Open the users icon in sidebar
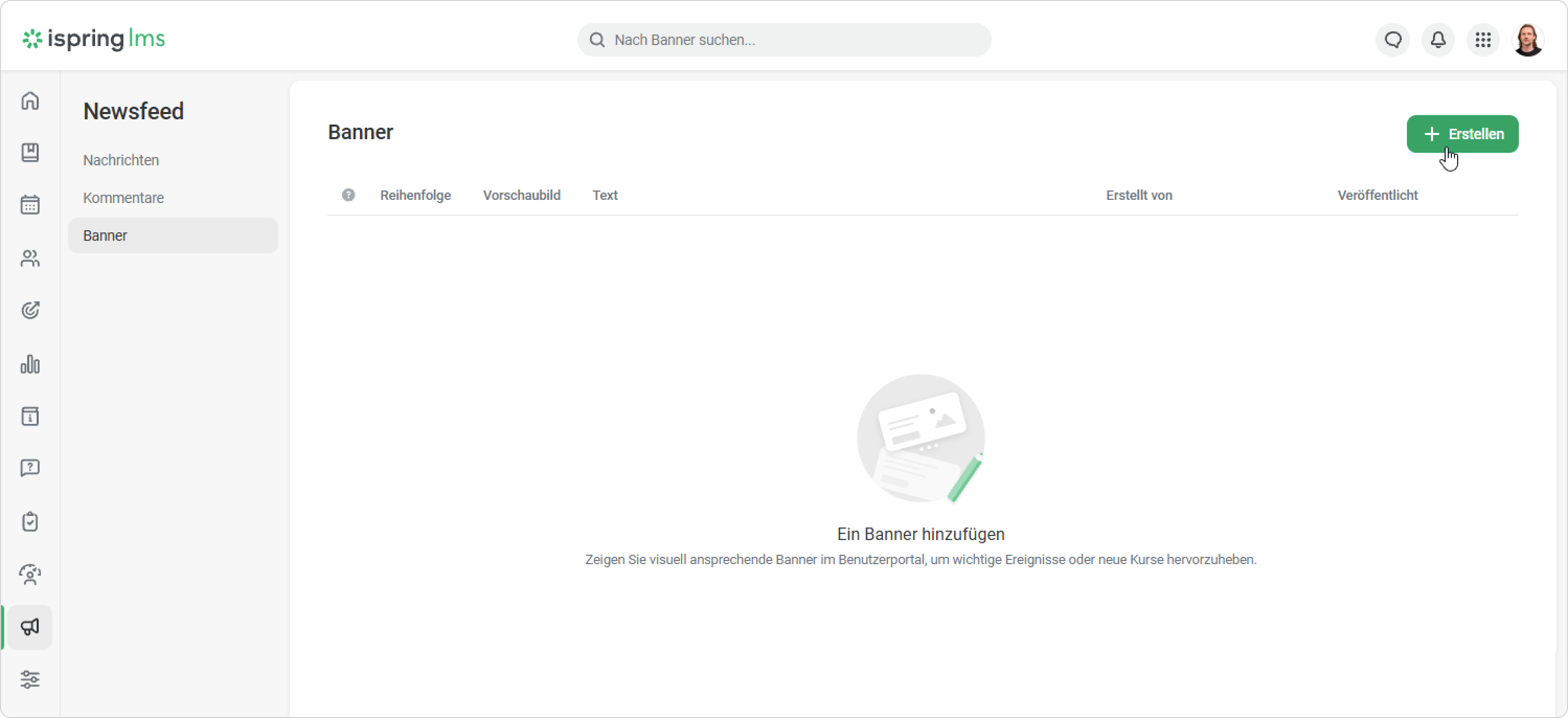The width and height of the screenshot is (1568, 718). [30, 259]
